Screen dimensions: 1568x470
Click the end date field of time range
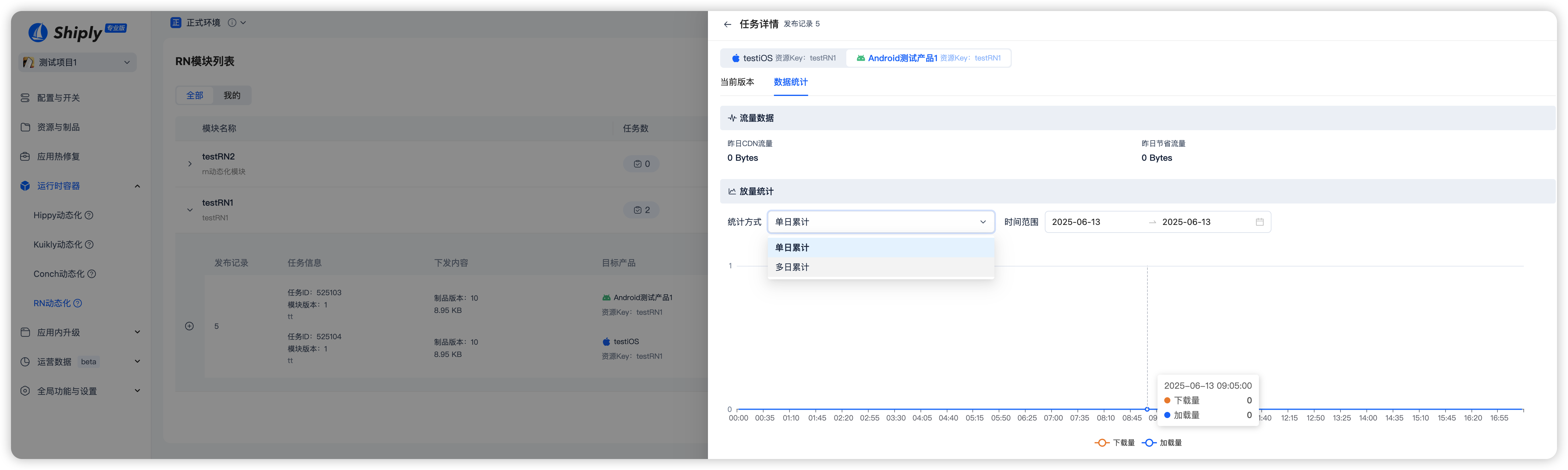pyautogui.click(x=1186, y=222)
